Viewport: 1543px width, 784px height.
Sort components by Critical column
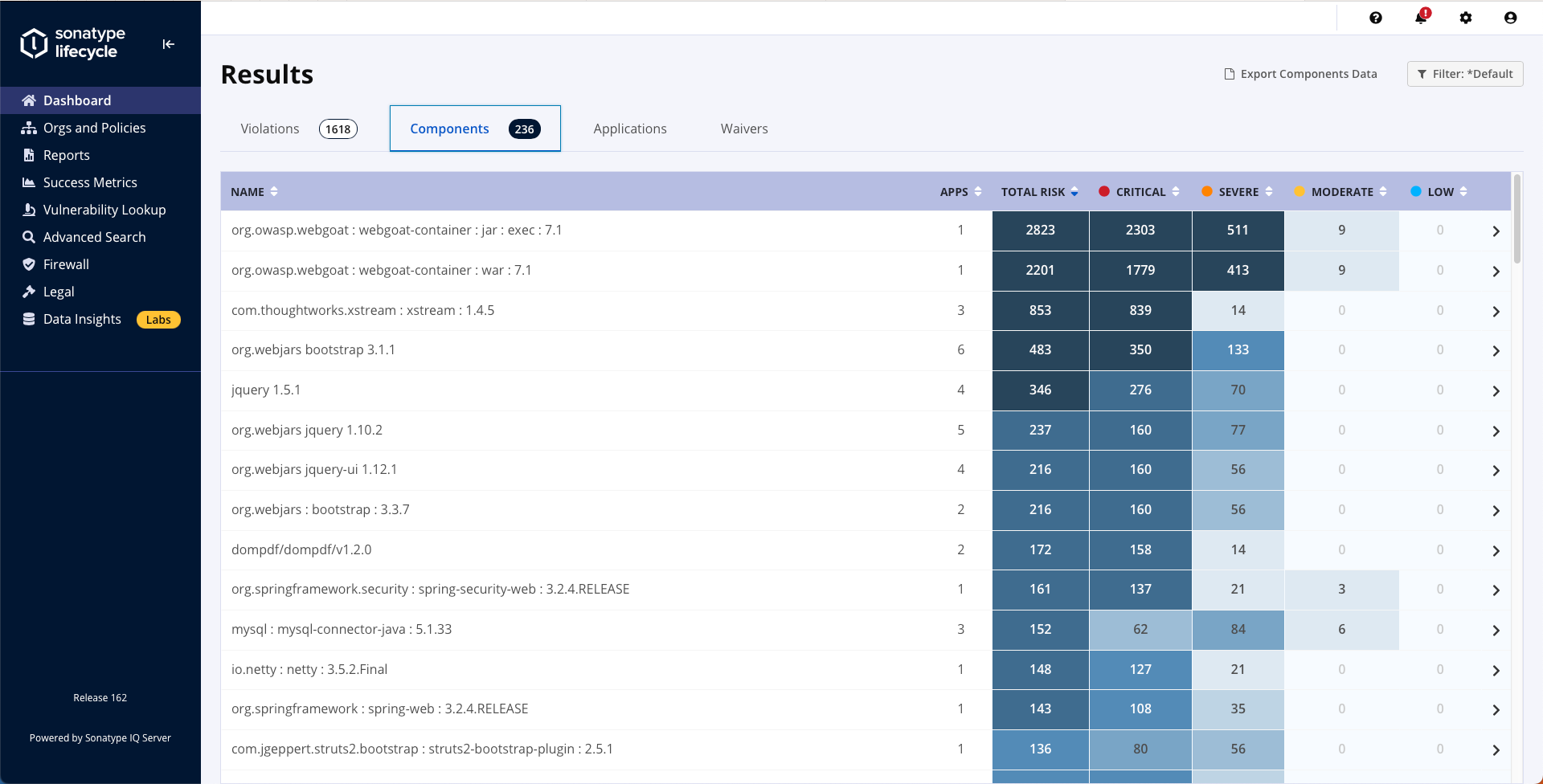tap(1140, 192)
